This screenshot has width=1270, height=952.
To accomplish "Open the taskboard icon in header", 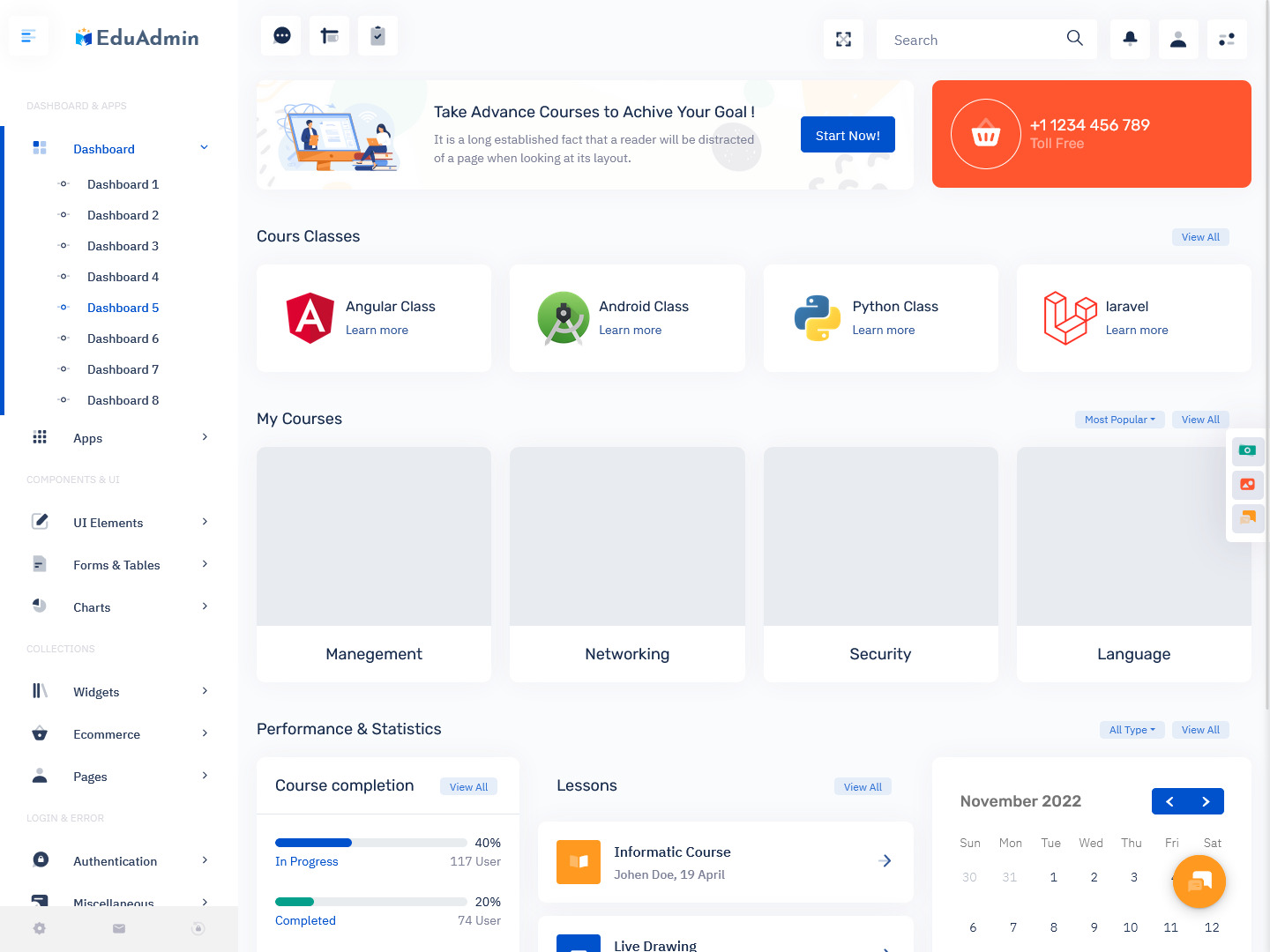I will coord(330,35).
